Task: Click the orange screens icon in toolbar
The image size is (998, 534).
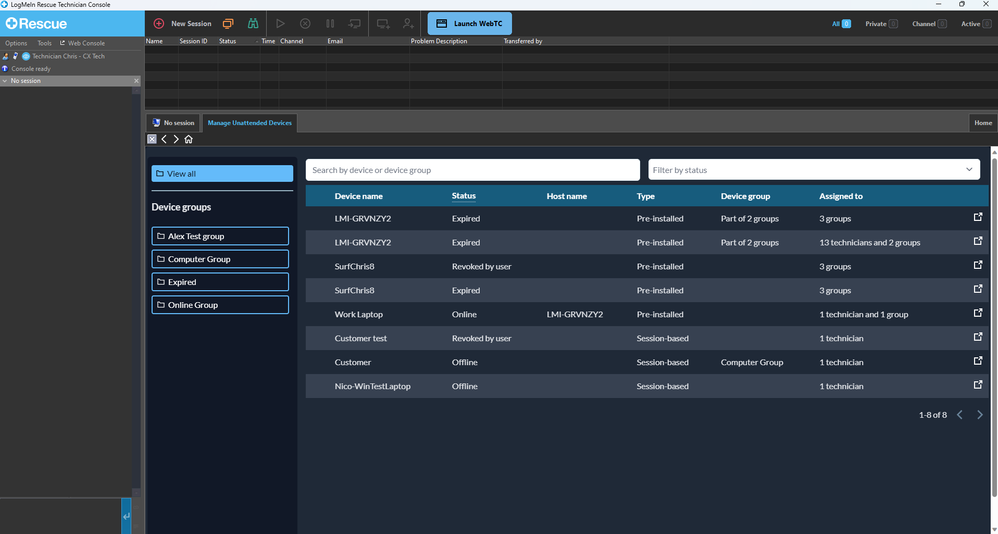Action: click(228, 23)
